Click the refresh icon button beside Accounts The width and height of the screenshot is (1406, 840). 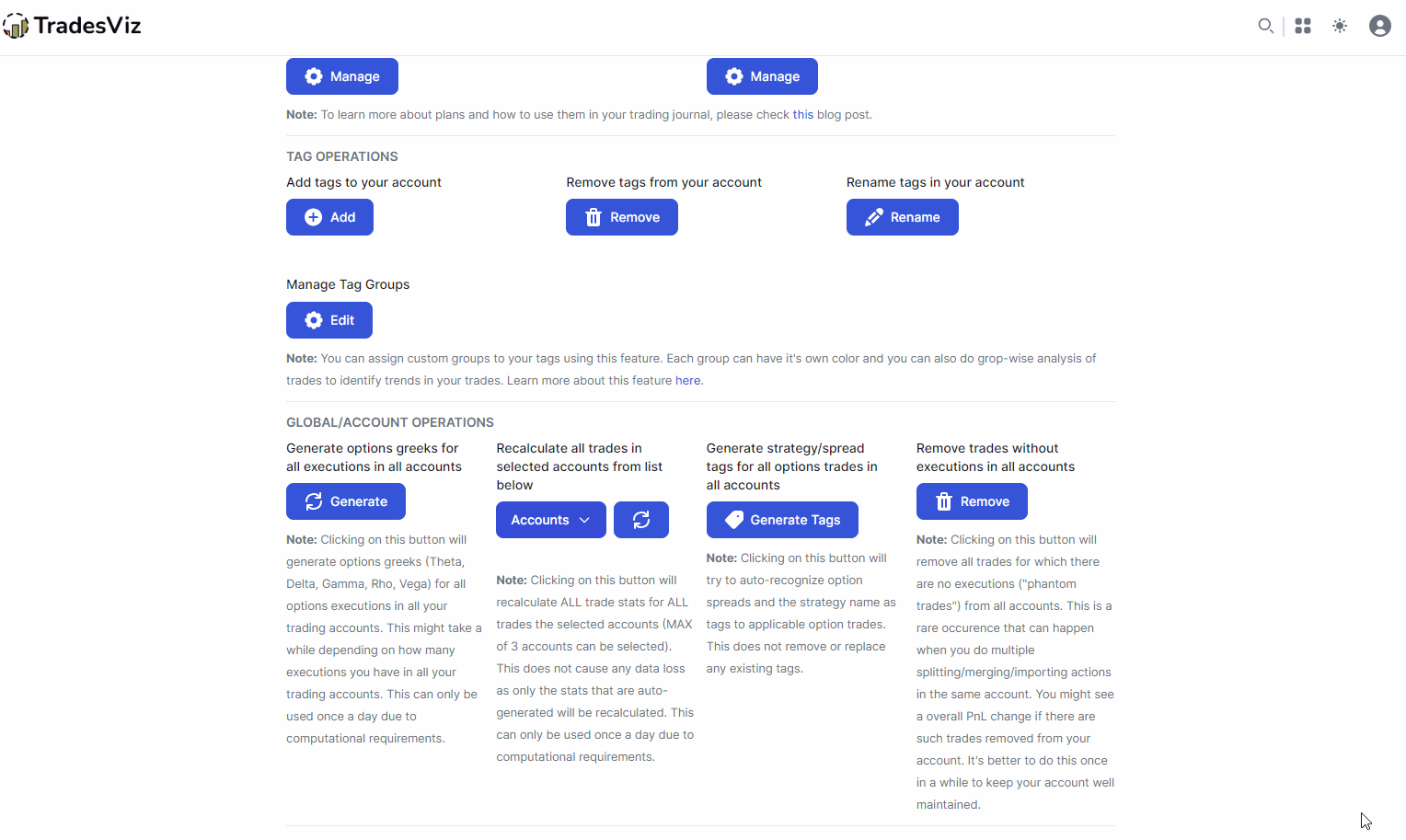(641, 520)
